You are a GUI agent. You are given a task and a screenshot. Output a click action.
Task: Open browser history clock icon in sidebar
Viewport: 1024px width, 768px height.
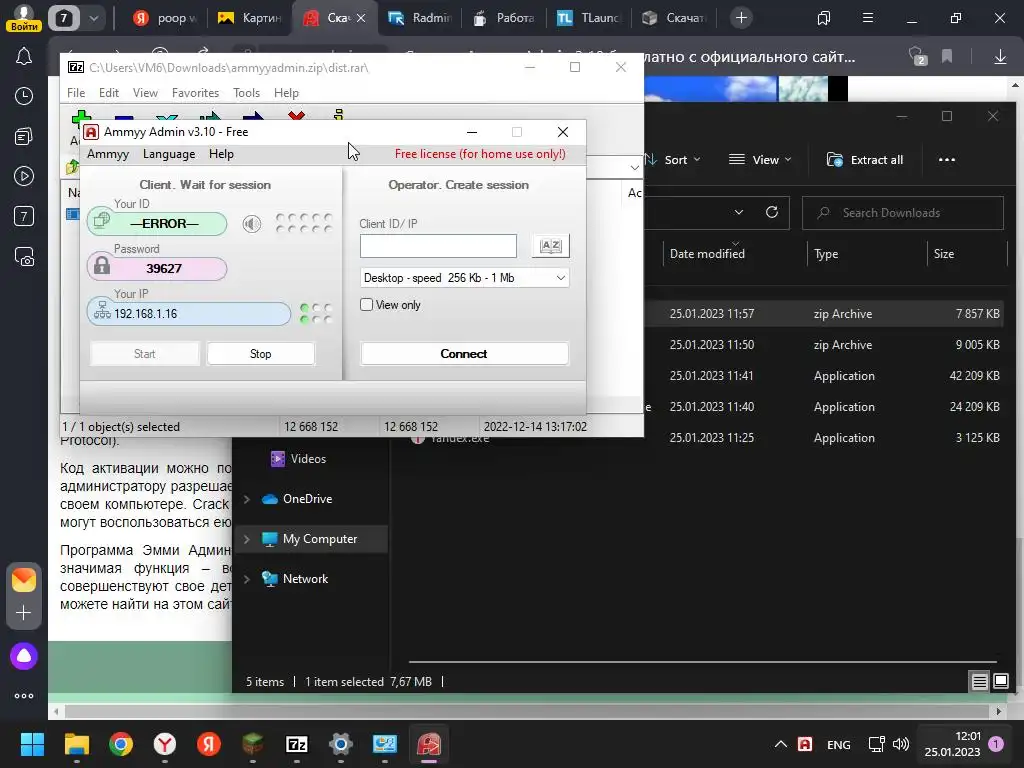[x=24, y=97]
